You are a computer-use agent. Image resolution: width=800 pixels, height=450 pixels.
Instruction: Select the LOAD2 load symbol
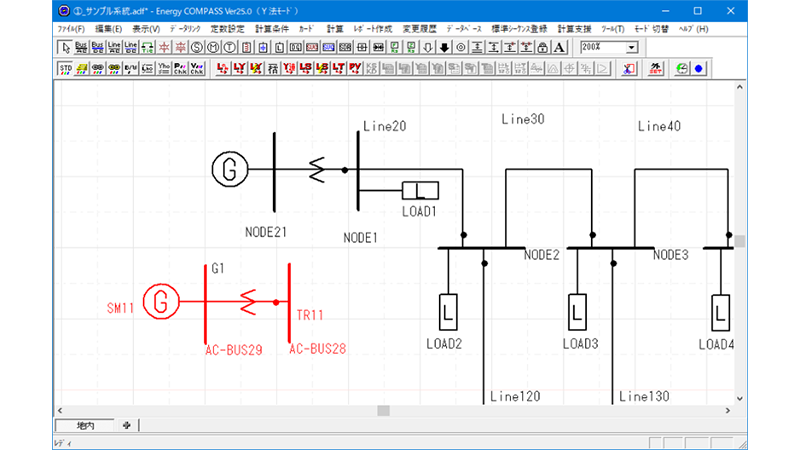(x=448, y=312)
